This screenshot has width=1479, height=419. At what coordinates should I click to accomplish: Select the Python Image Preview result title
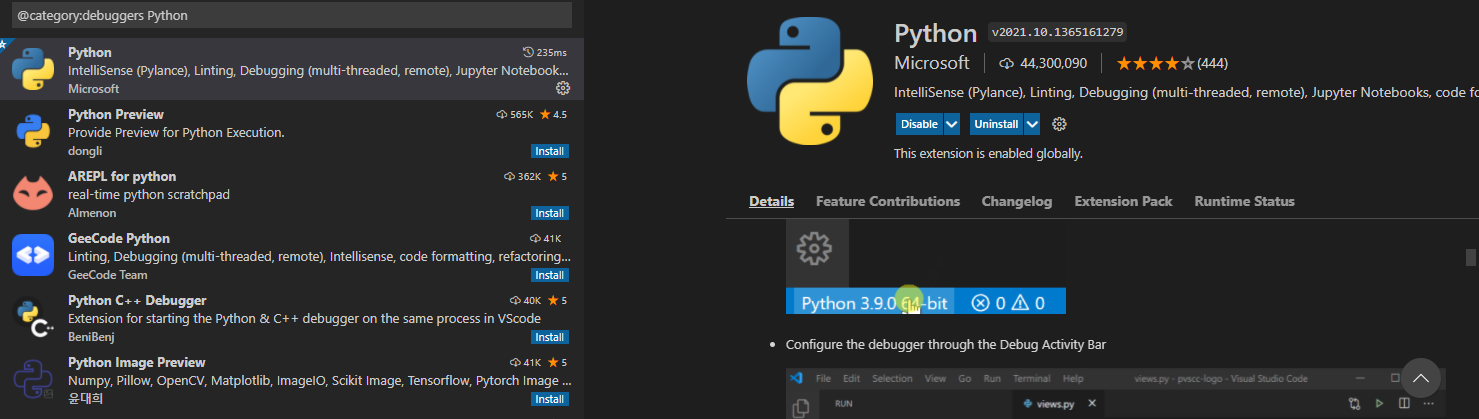[x=137, y=362]
